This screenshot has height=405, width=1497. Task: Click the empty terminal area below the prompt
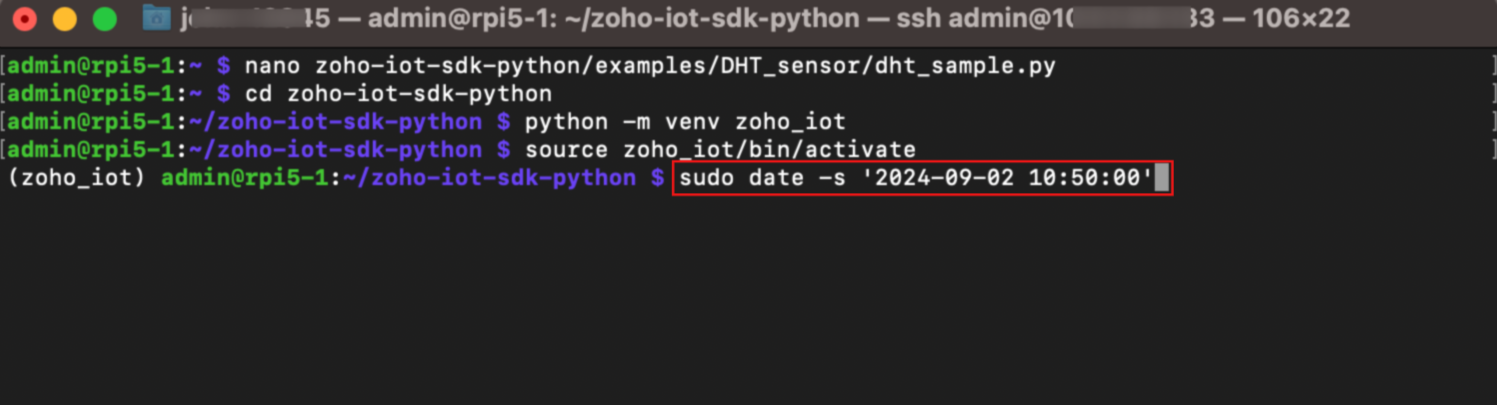748,300
